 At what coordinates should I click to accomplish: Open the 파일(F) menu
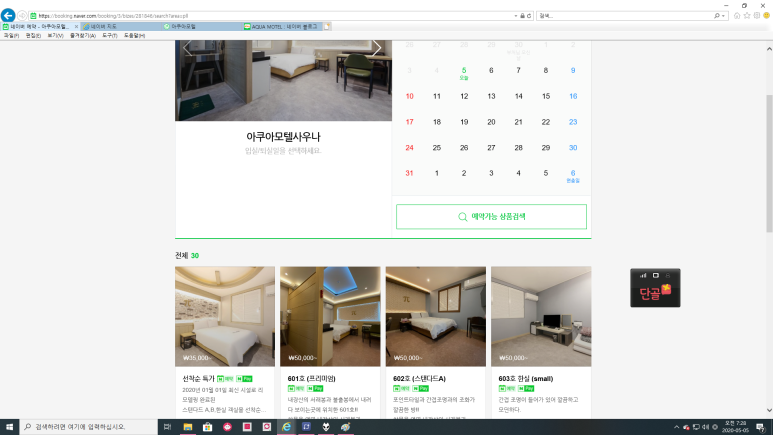pos(11,36)
